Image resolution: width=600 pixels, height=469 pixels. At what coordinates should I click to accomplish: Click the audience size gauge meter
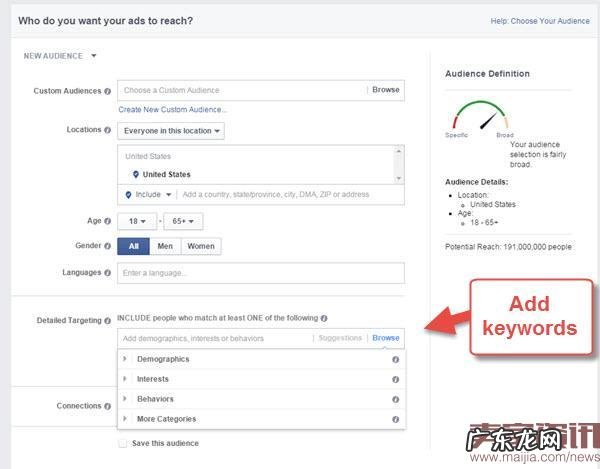481,115
